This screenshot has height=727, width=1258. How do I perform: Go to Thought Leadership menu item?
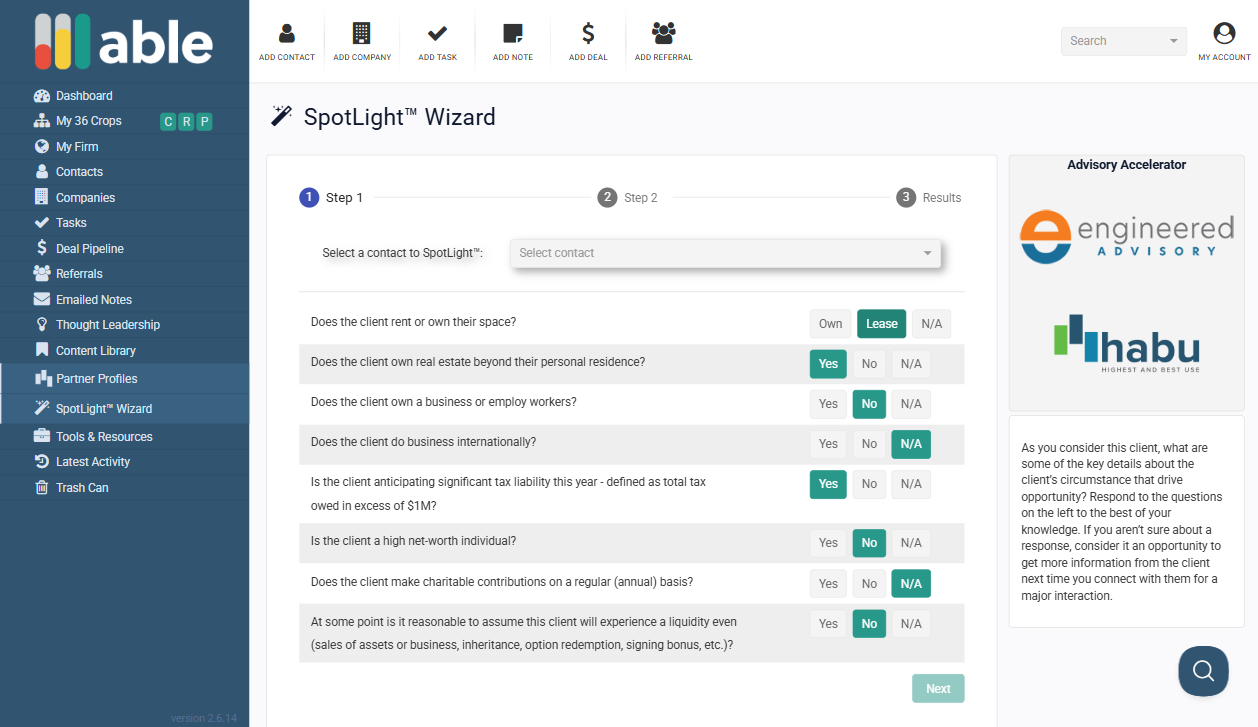pyautogui.click(x=107, y=325)
